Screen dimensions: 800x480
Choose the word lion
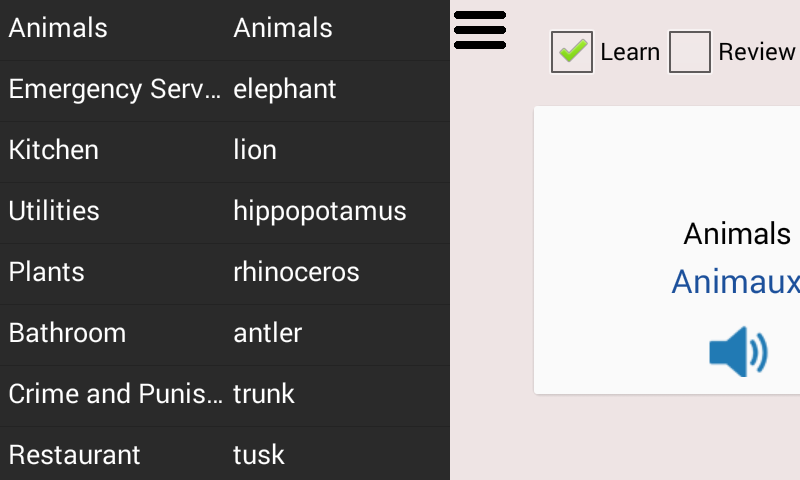click(255, 151)
